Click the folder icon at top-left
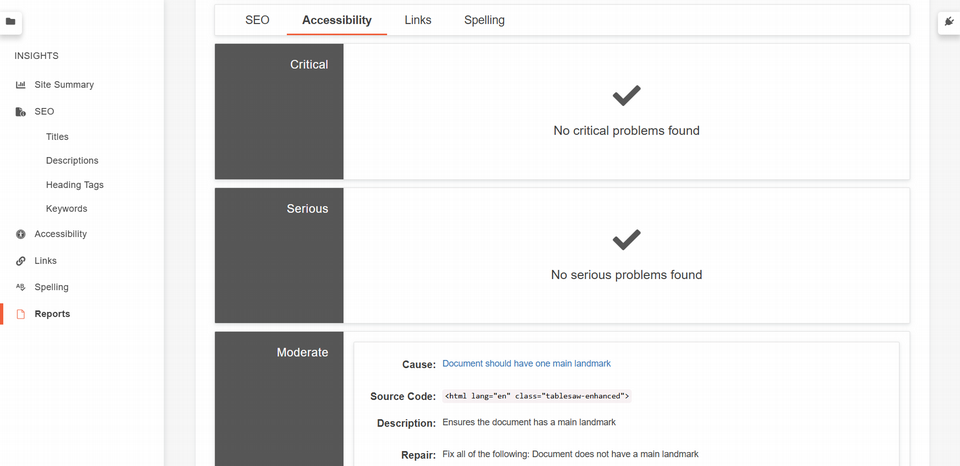960x466 pixels. click(11, 21)
